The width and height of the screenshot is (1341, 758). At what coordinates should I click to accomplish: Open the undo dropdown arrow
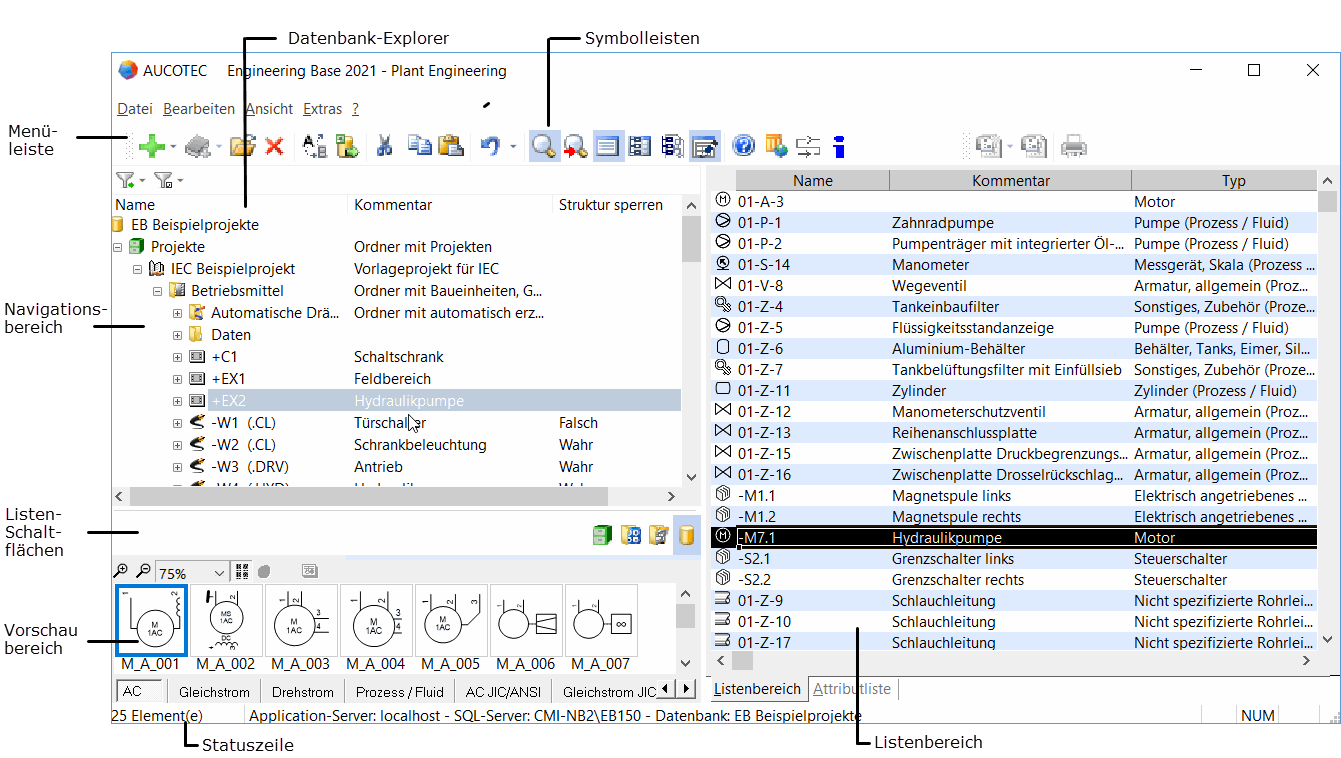click(513, 147)
